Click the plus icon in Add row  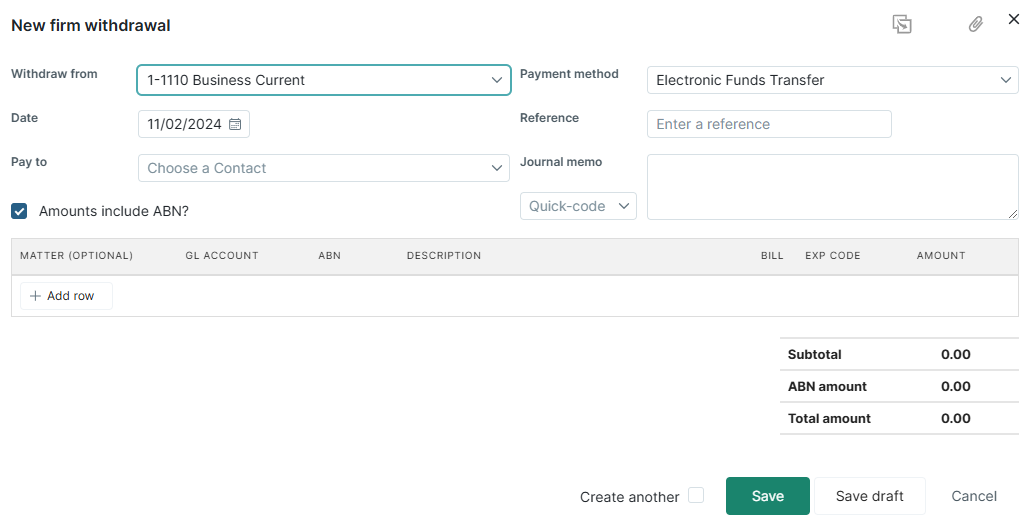pyautogui.click(x=35, y=296)
